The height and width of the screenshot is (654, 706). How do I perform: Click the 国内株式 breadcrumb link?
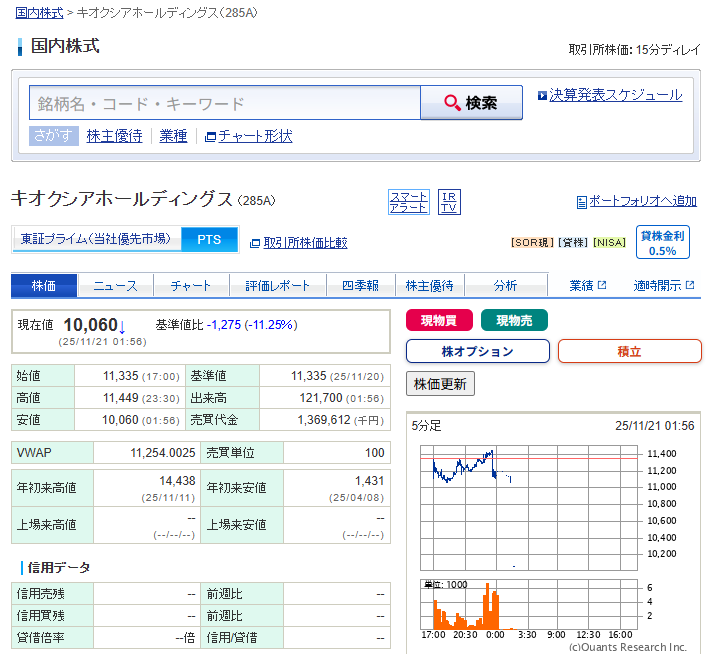(x=39, y=13)
